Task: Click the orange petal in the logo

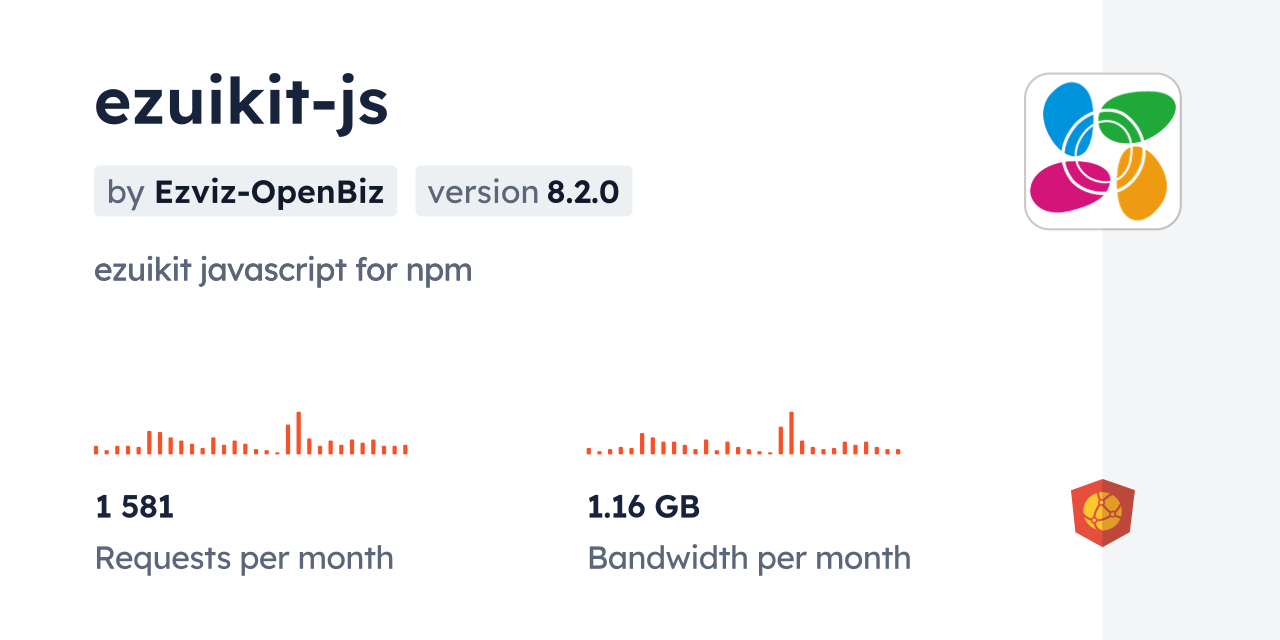Action: [1143, 186]
